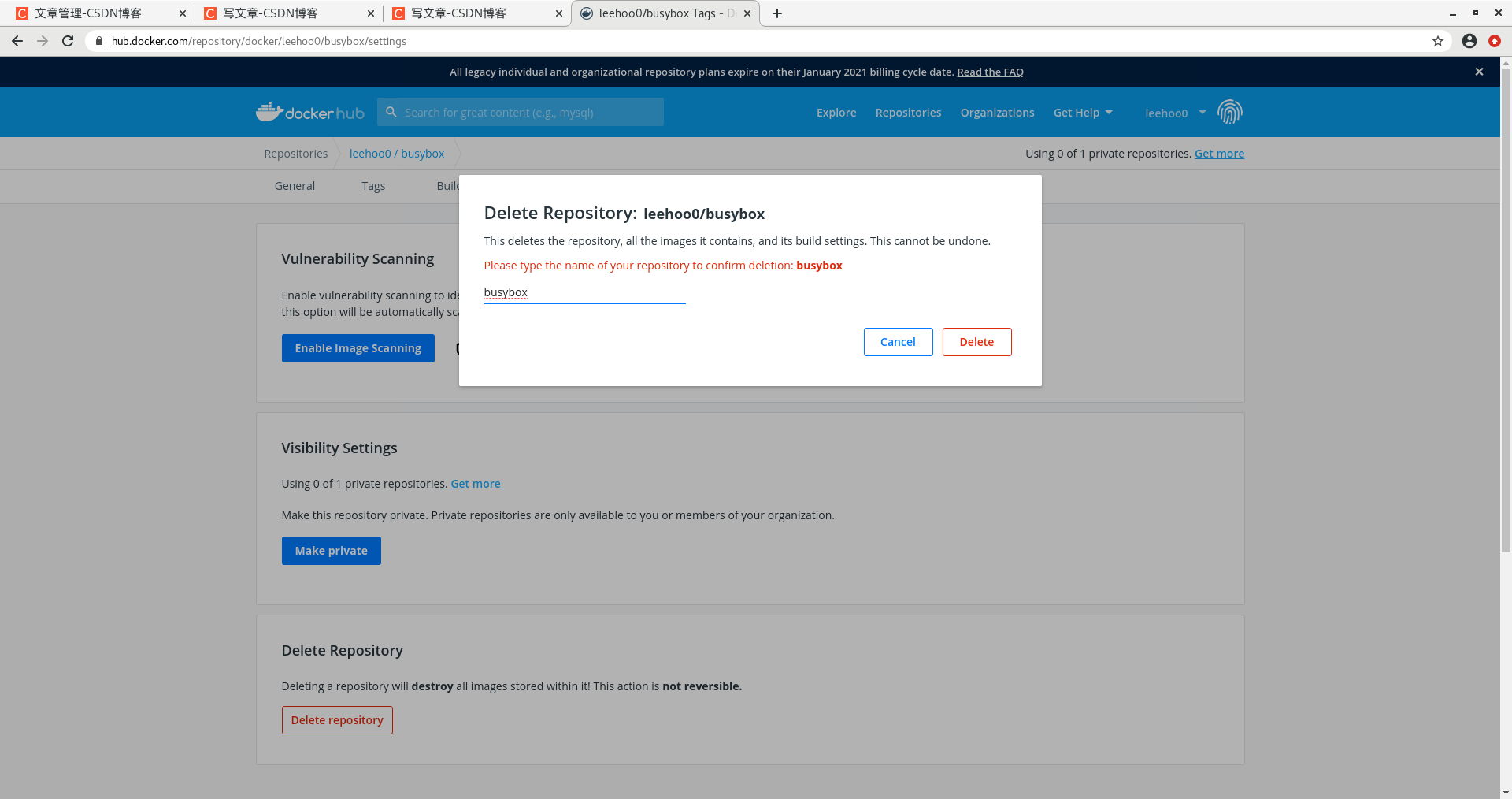Cancel the delete repository dialog

pyautogui.click(x=898, y=342)
